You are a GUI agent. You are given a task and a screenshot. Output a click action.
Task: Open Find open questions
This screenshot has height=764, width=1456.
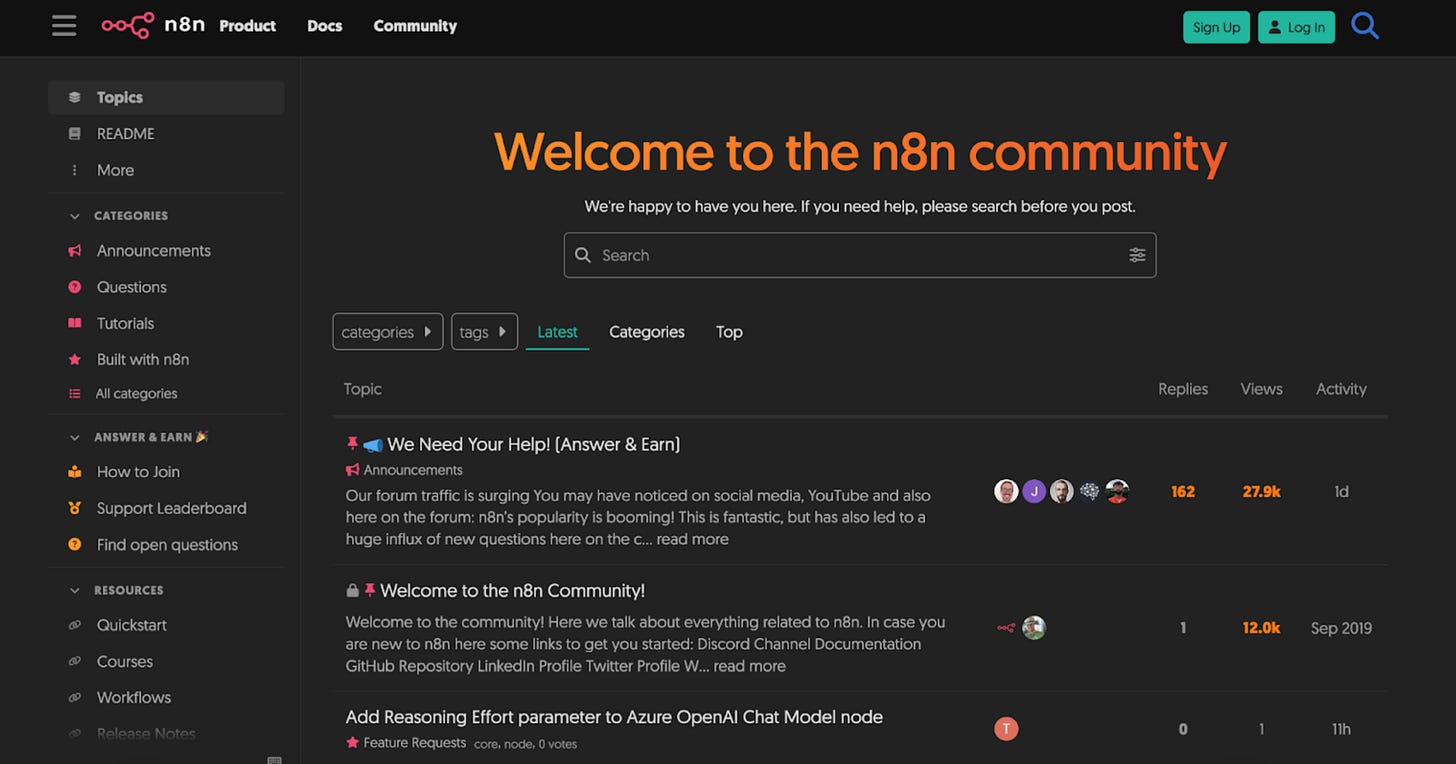click(166, 544)
